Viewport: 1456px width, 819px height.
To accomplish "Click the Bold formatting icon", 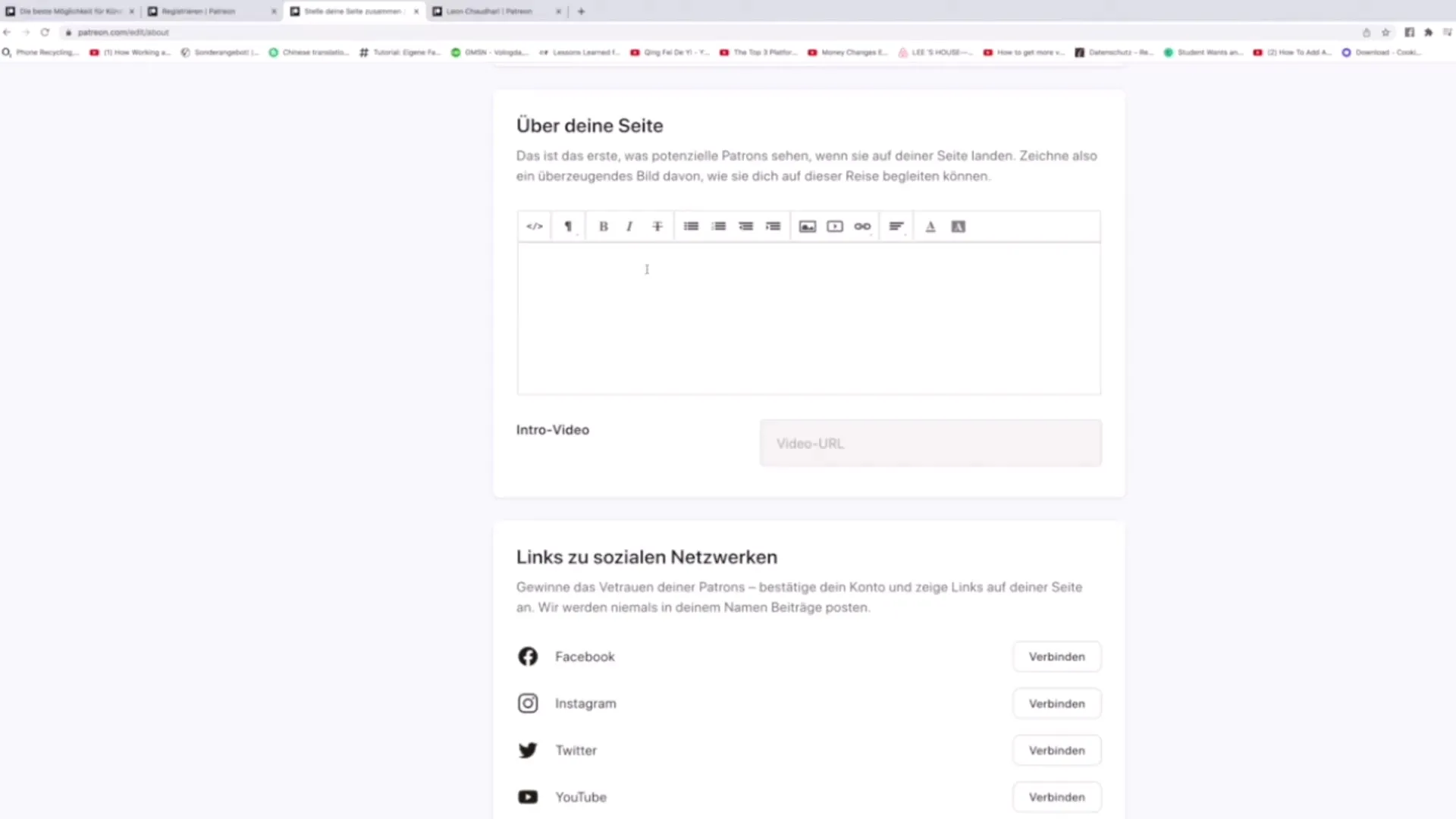I will click(603, 226).
